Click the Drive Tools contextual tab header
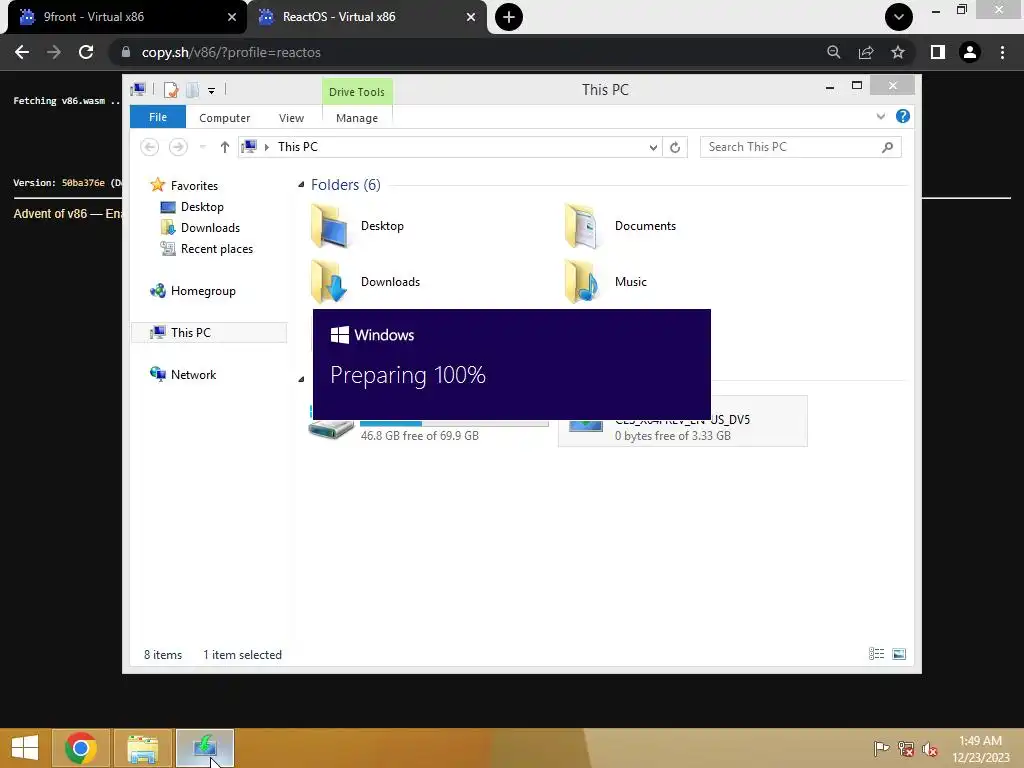This screenshot has height=768, width=1024. [x=357, y=91]
